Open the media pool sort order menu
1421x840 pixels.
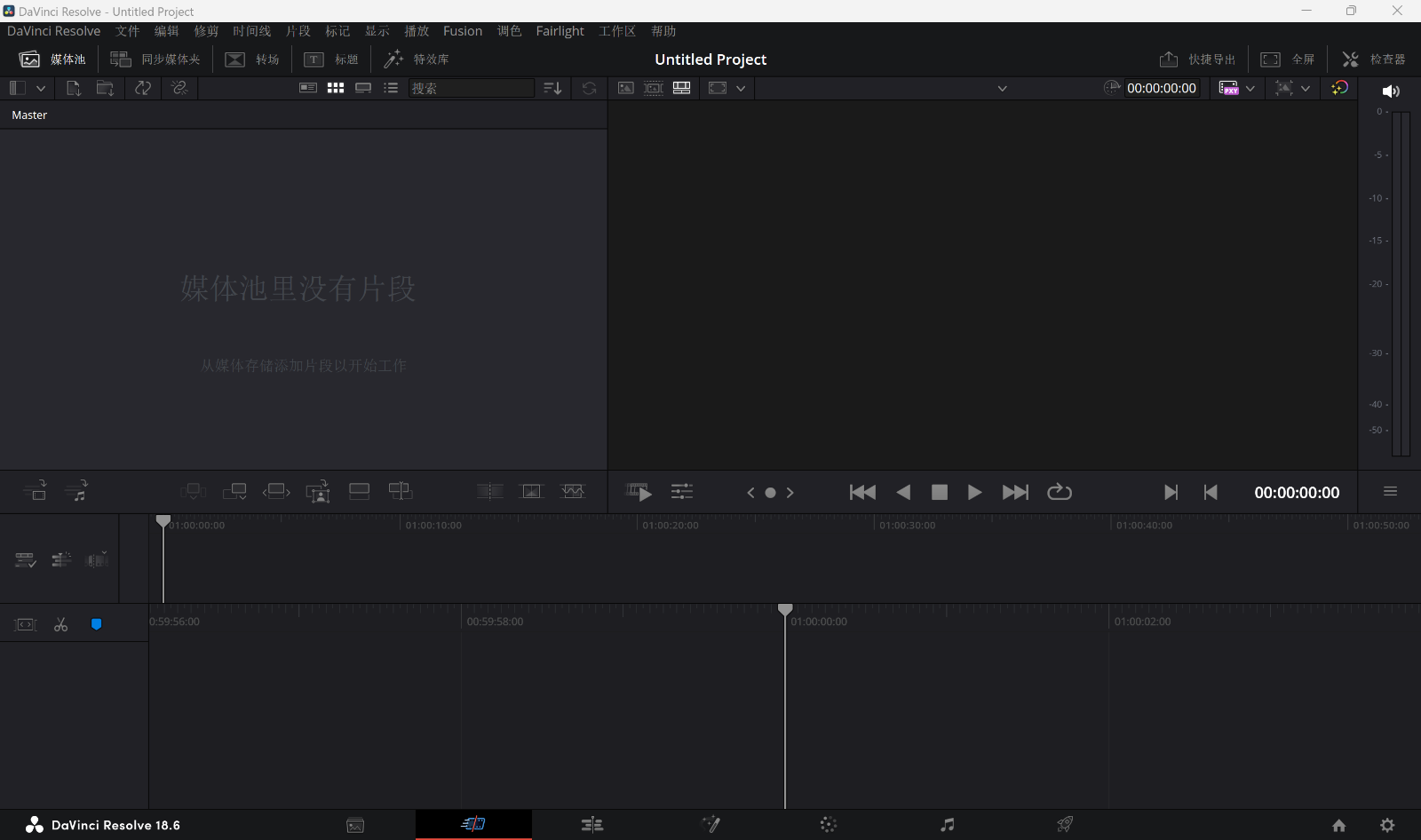coord(552,88)
